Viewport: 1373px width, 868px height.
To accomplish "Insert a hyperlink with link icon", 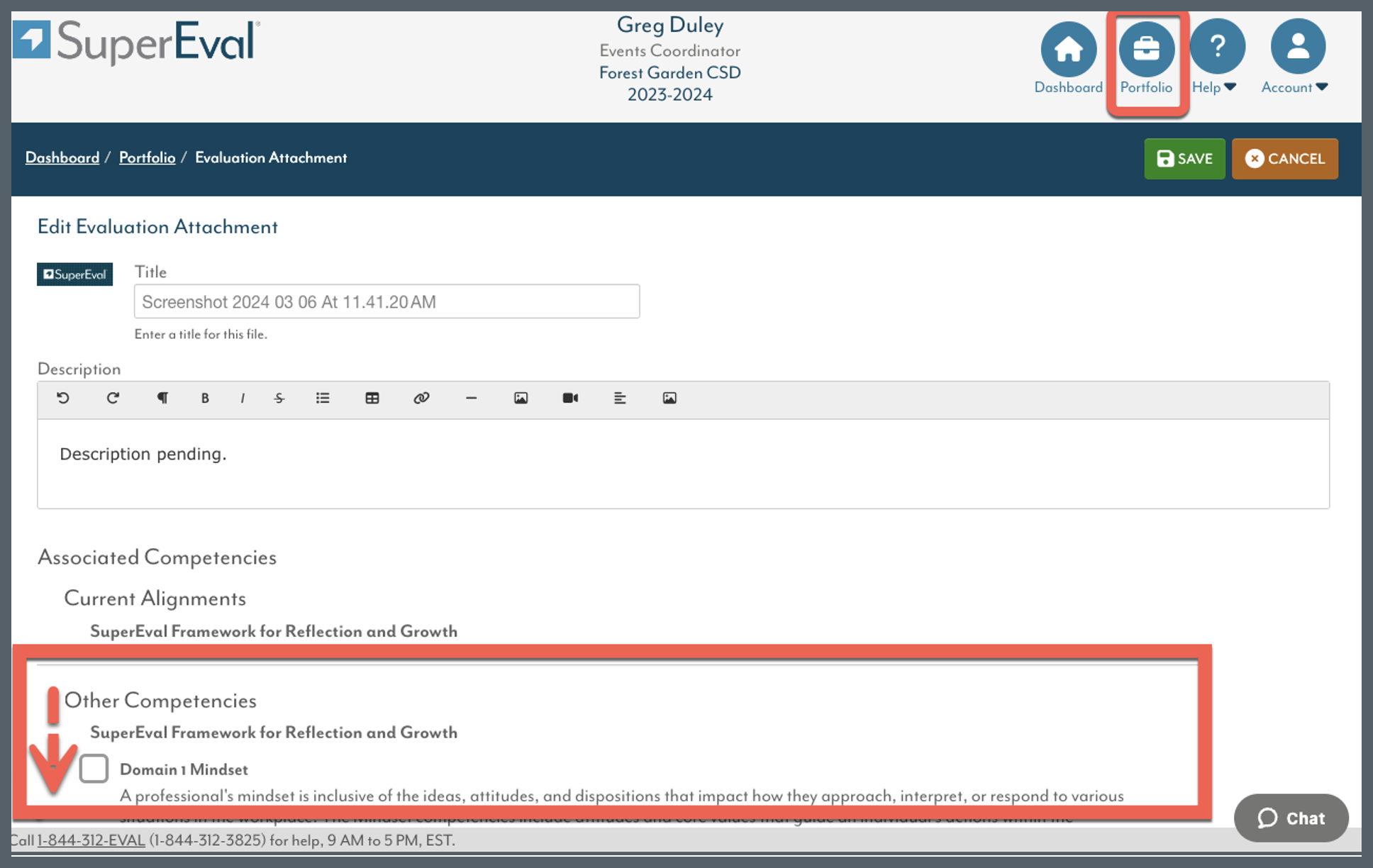I will [x=421, y=398].
